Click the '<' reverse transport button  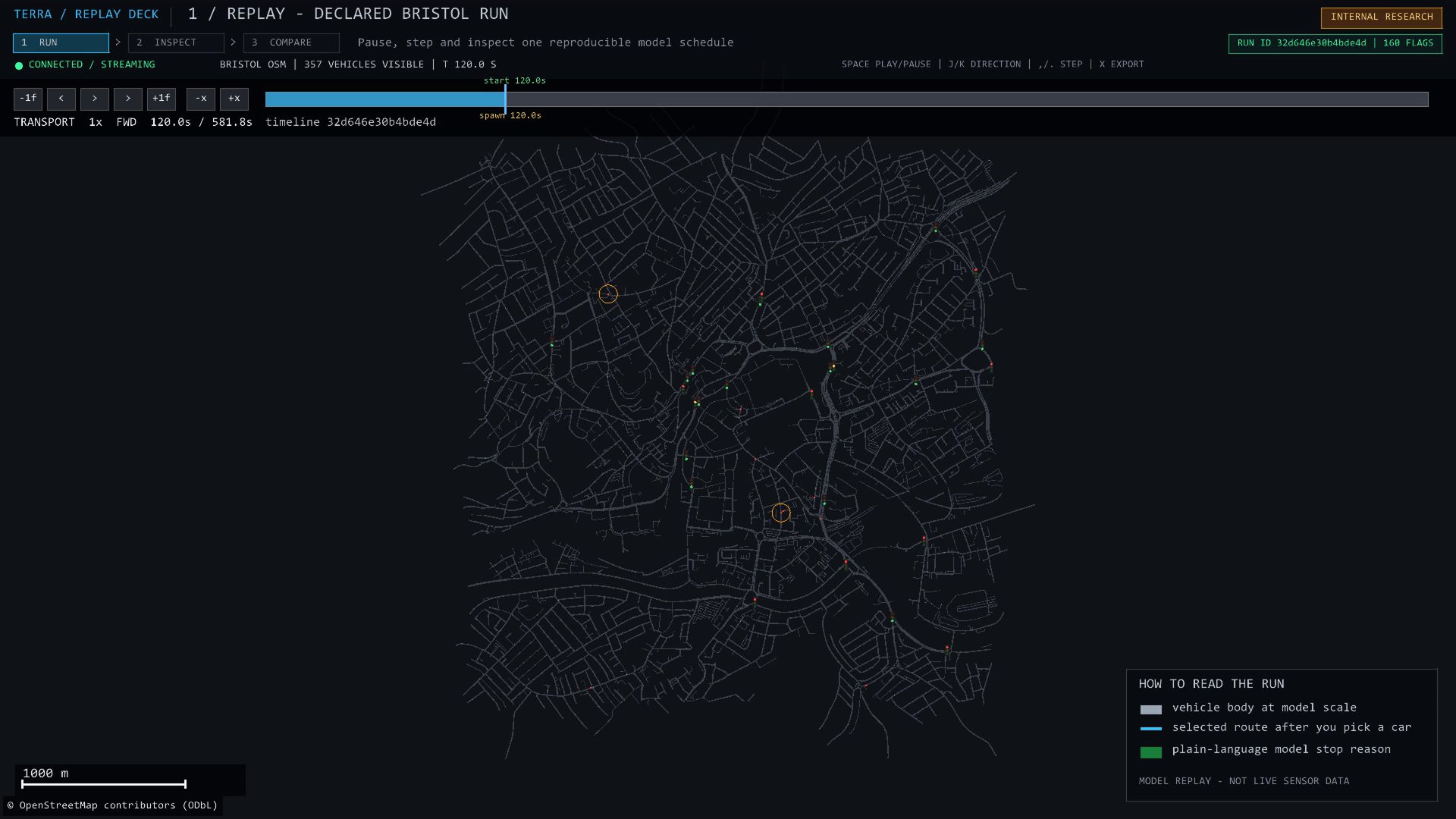point(61,99)
